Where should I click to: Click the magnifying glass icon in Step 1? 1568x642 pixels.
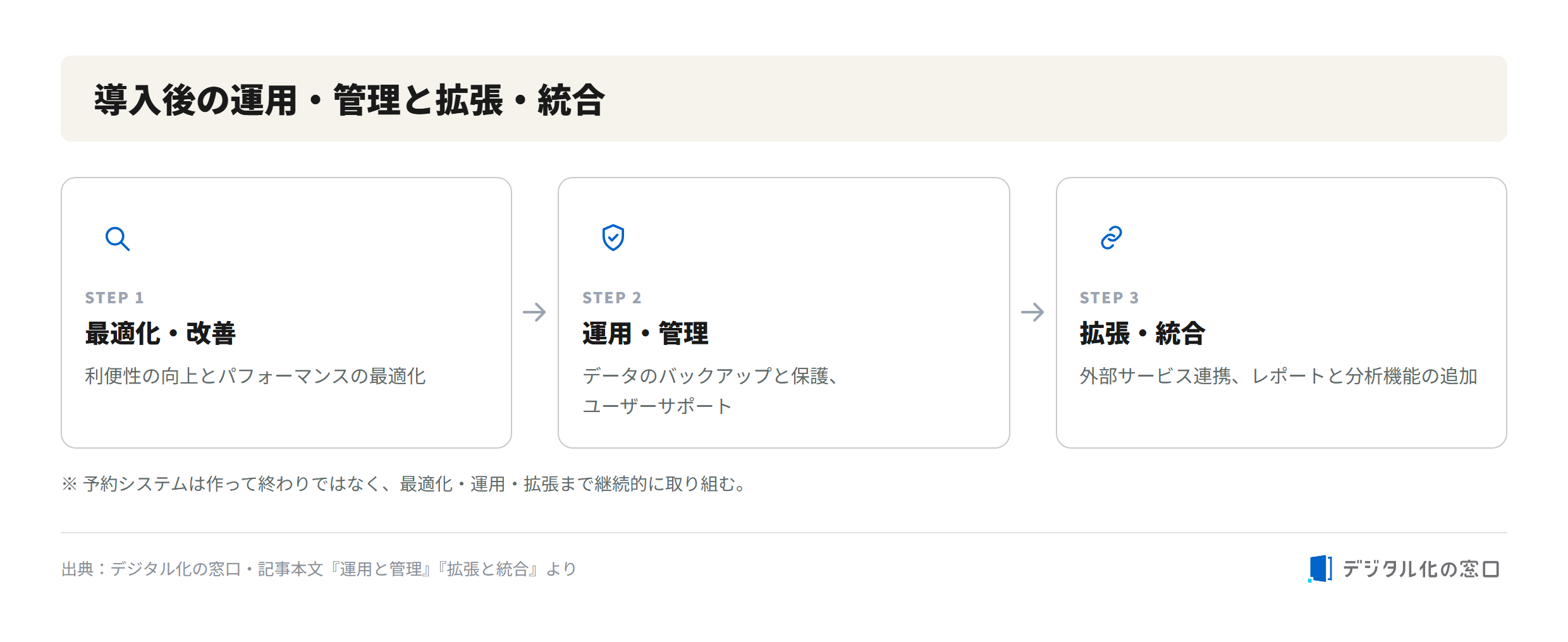tap(118, 239)
